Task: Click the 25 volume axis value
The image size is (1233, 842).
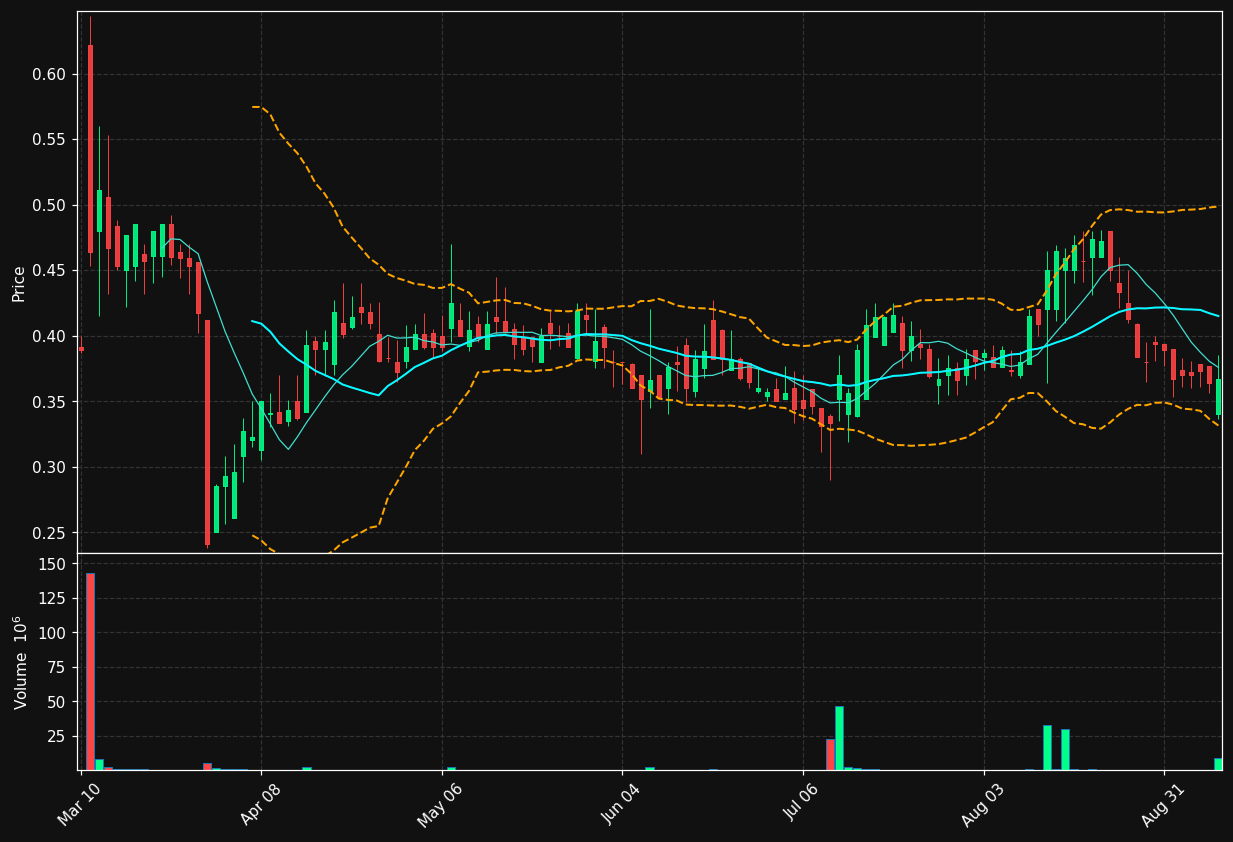Action: click(x=58, y=737)
